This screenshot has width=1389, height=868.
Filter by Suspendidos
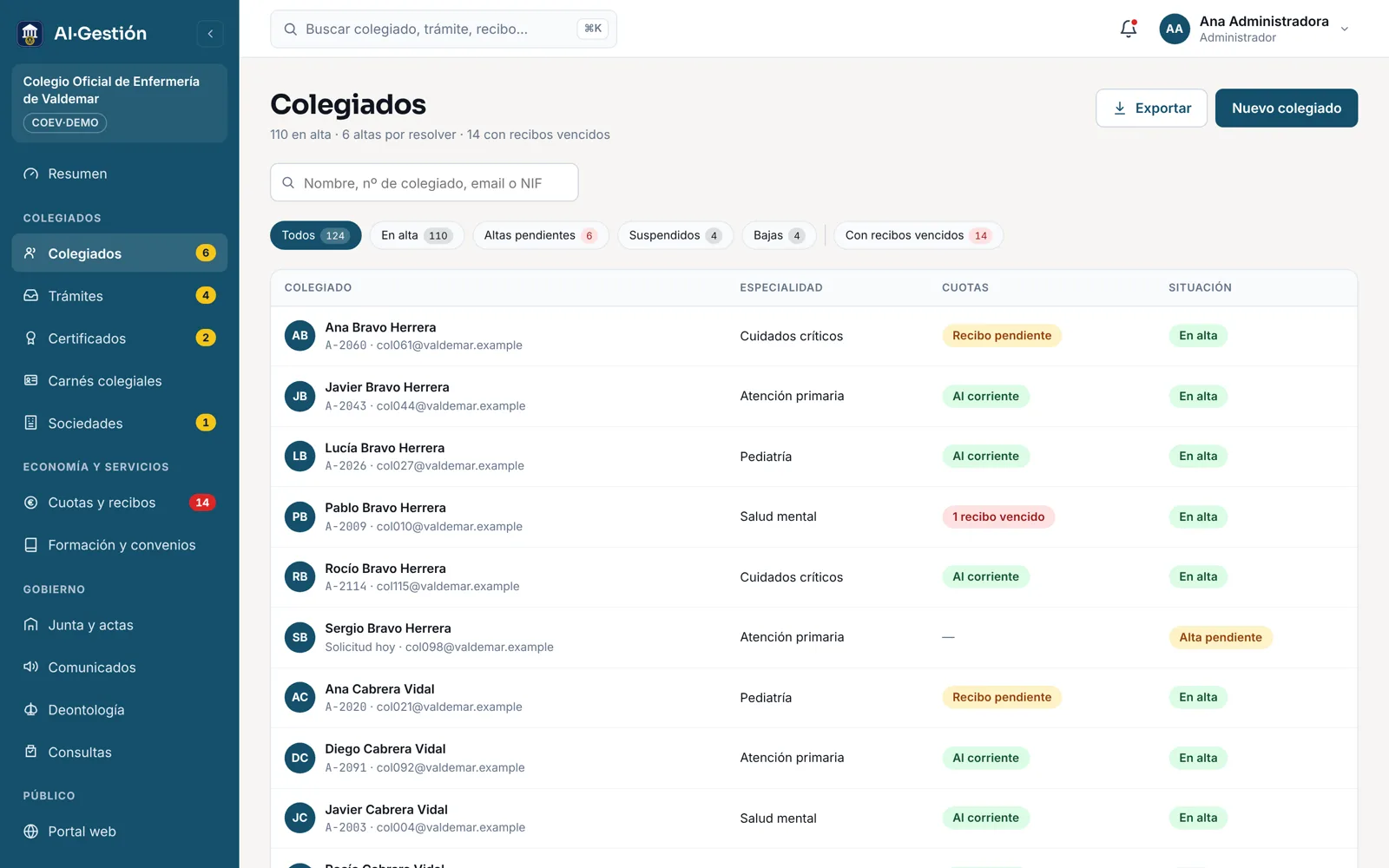click(x=675, y=235)
